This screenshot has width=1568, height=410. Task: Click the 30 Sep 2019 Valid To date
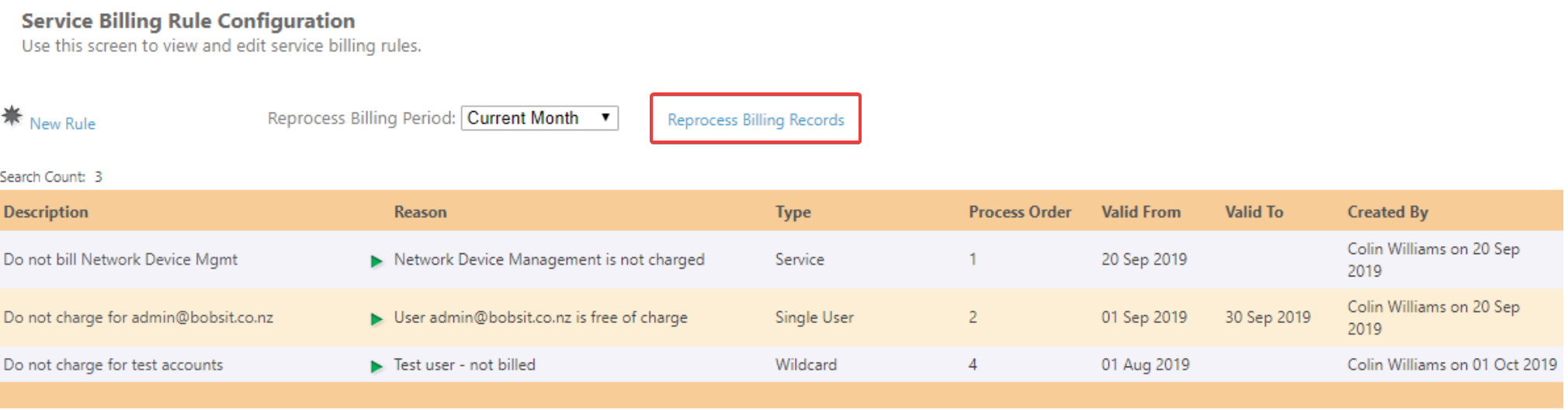tap(1268, 318)
